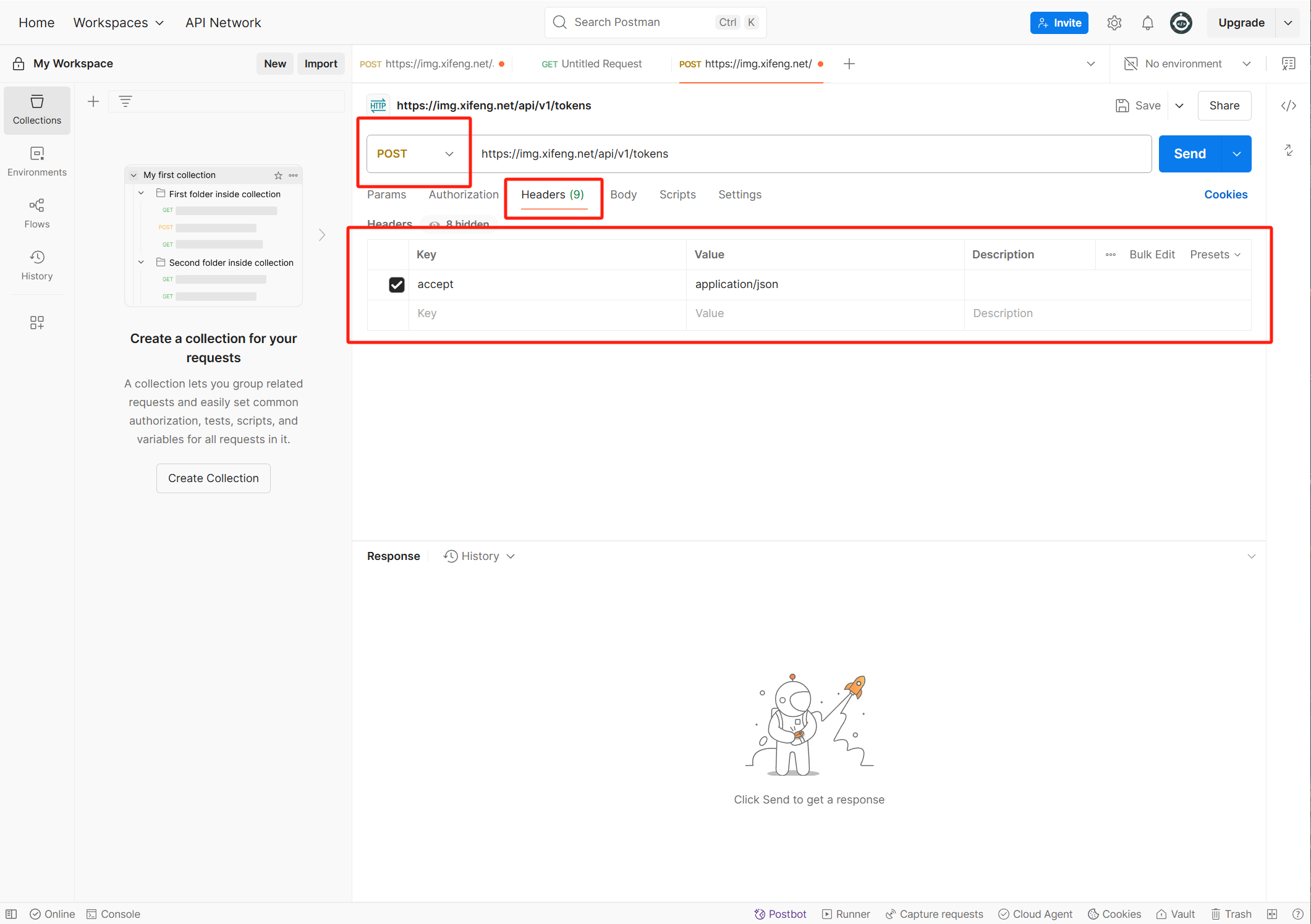Screen dimensions: 1311x924
Task: Switch to the Body tab
Action: pyautogui.click(x=623, y=195)
